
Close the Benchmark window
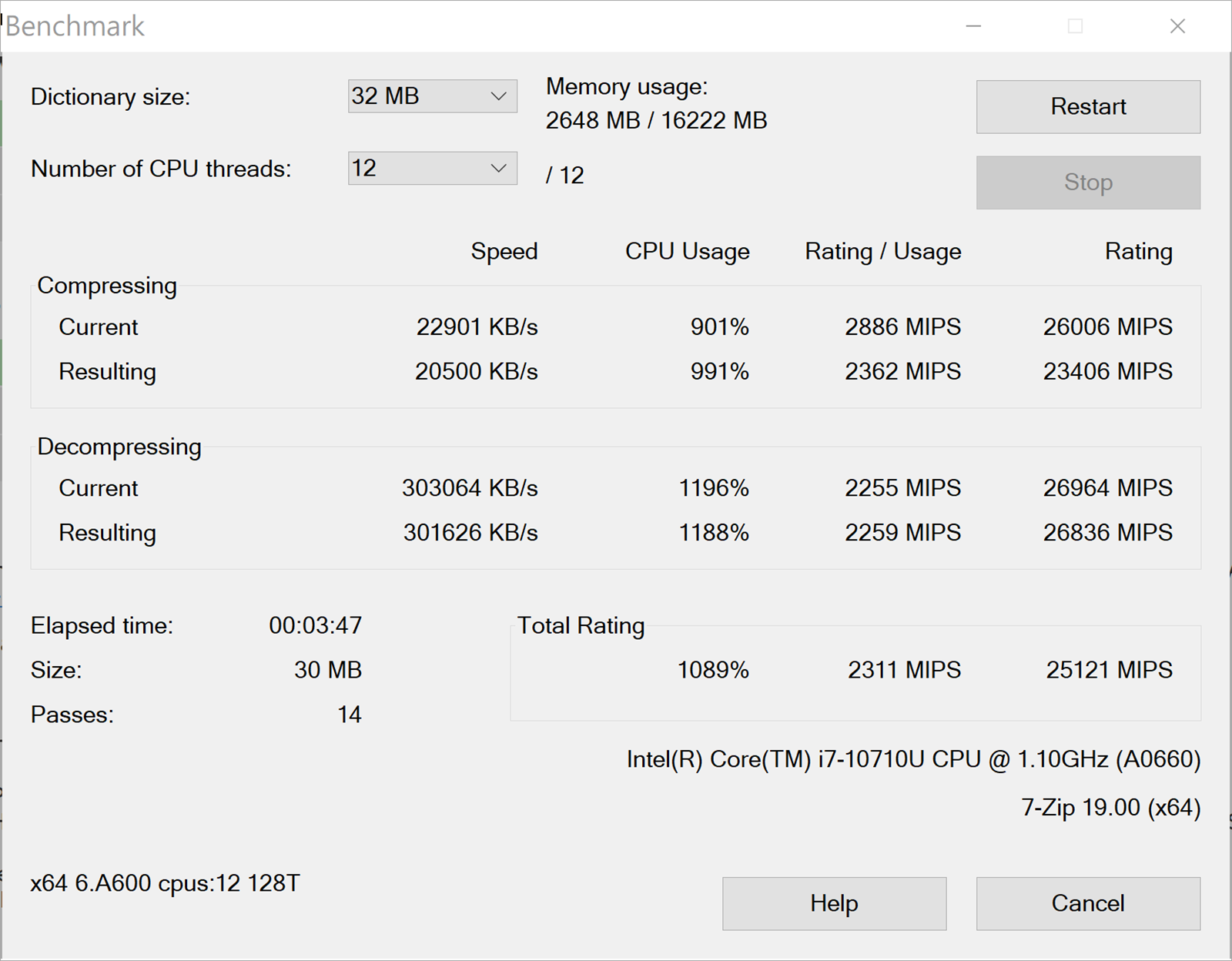pyautogui.click(x=1177, y=27)
